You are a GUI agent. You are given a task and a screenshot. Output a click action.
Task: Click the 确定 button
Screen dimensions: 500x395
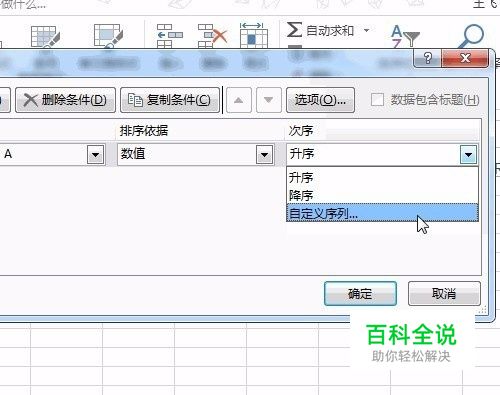click(x=360, y=294)
